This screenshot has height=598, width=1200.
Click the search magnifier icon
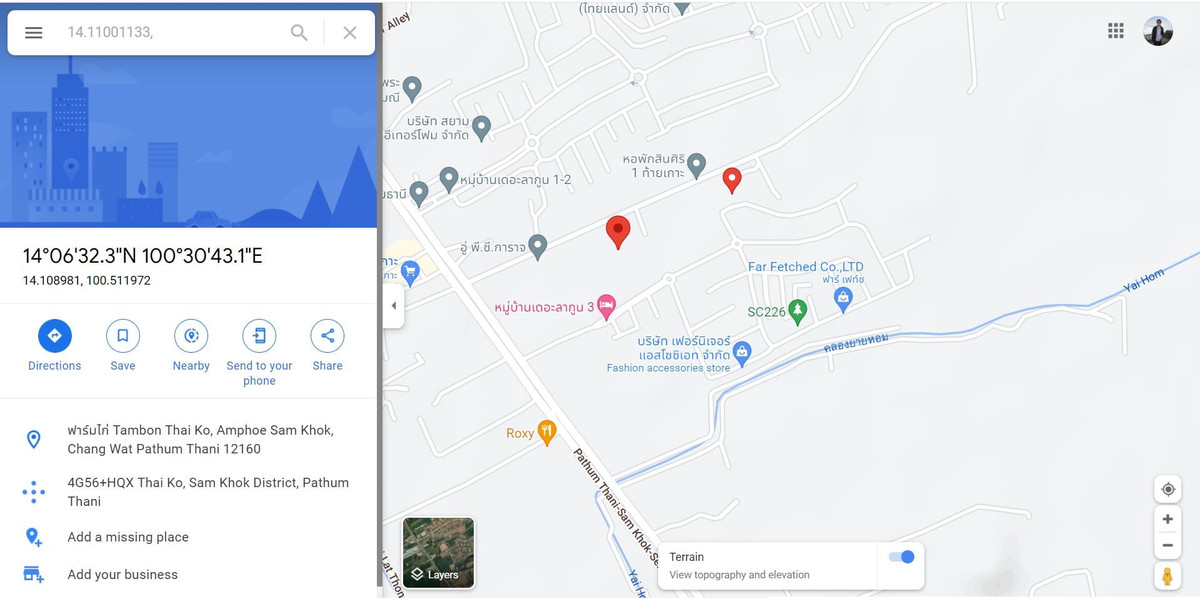[299, 33]
